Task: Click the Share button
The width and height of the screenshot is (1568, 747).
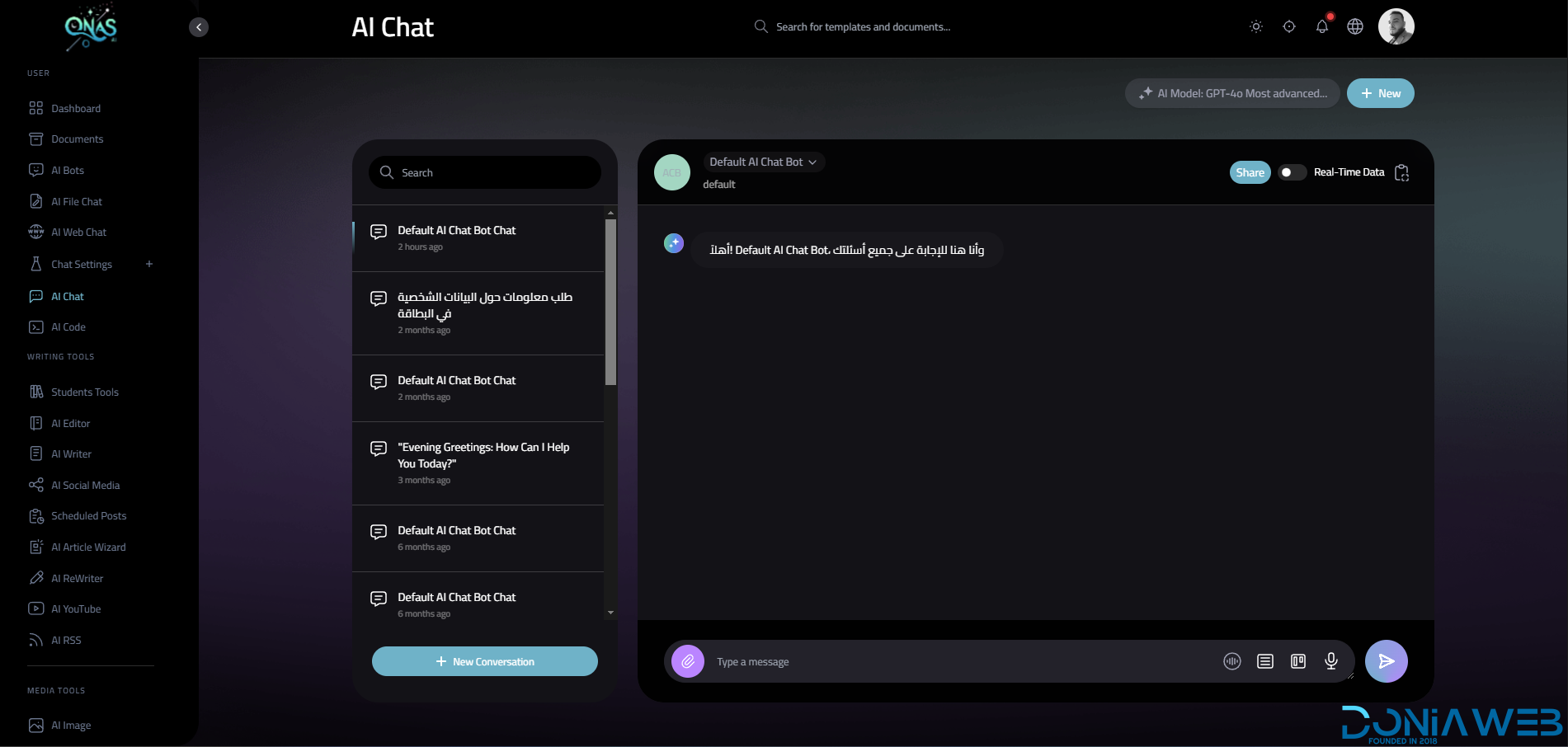Action: tap(1250, 172)
